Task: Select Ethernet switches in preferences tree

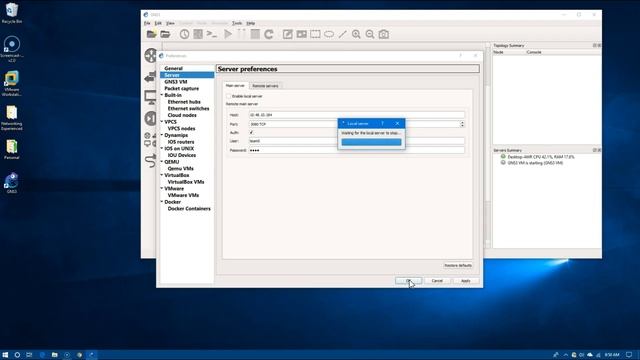Action: [189, 109]
